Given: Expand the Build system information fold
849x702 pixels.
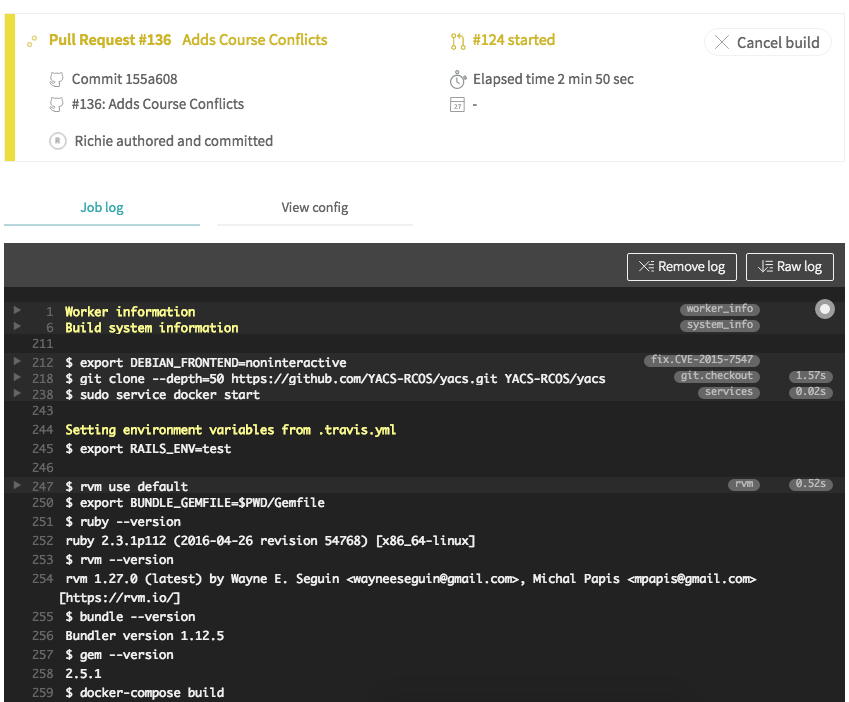Looking at the screenshot, I should tap(17, 326).
